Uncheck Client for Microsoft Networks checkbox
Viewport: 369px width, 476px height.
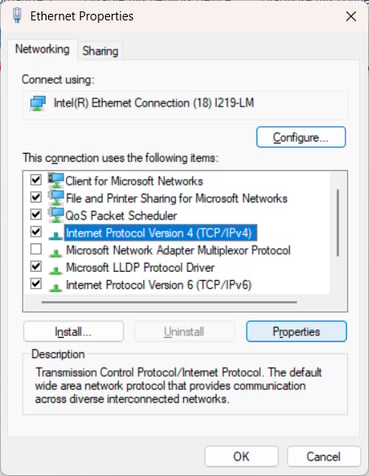pos(36,180)
